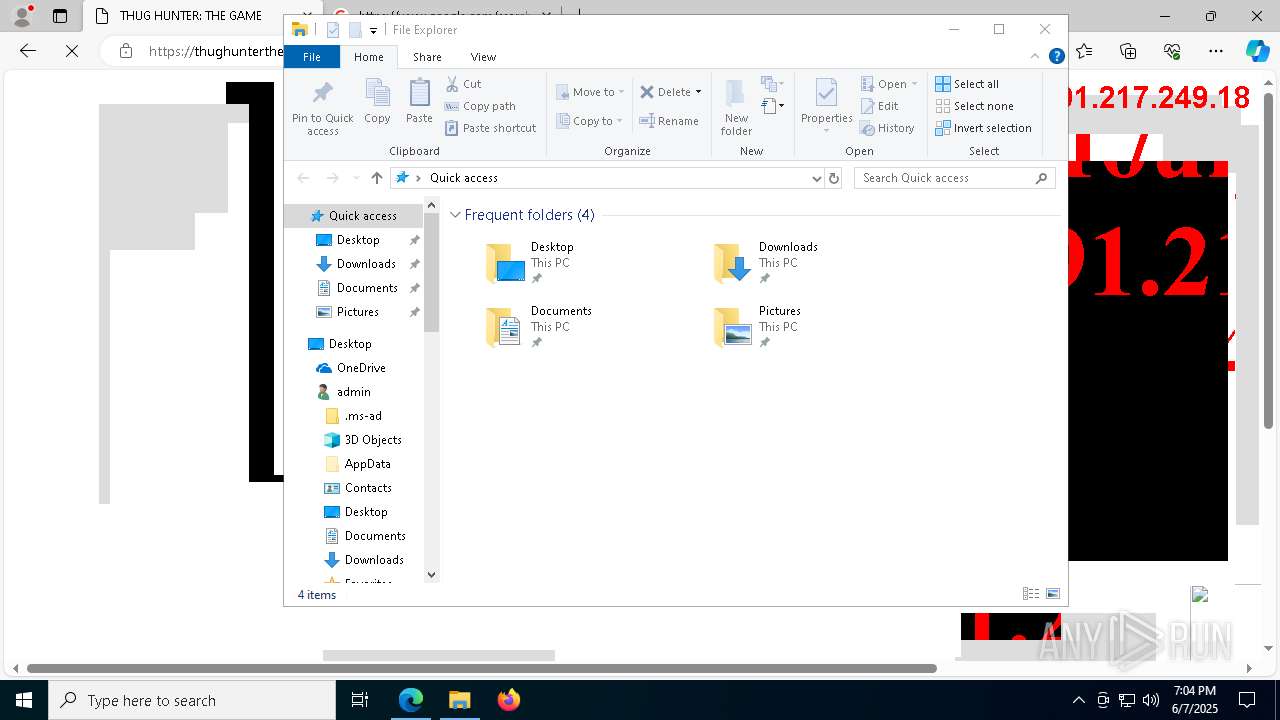Open File Explorer help icon

tap(1056, 57)
